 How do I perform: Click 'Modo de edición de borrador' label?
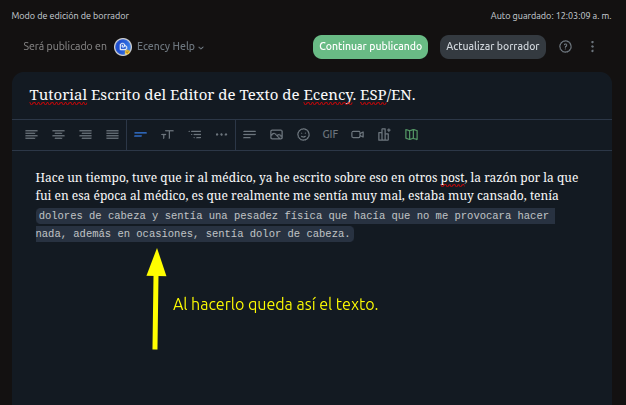pos(70,16)
